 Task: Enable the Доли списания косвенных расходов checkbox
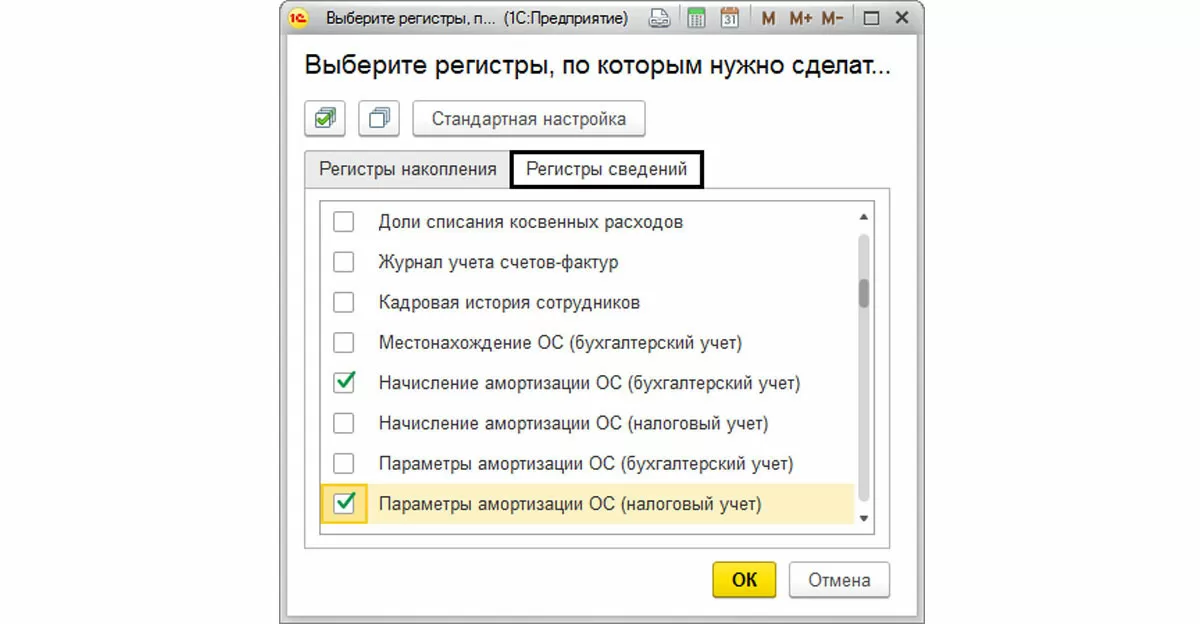point(343,222)
